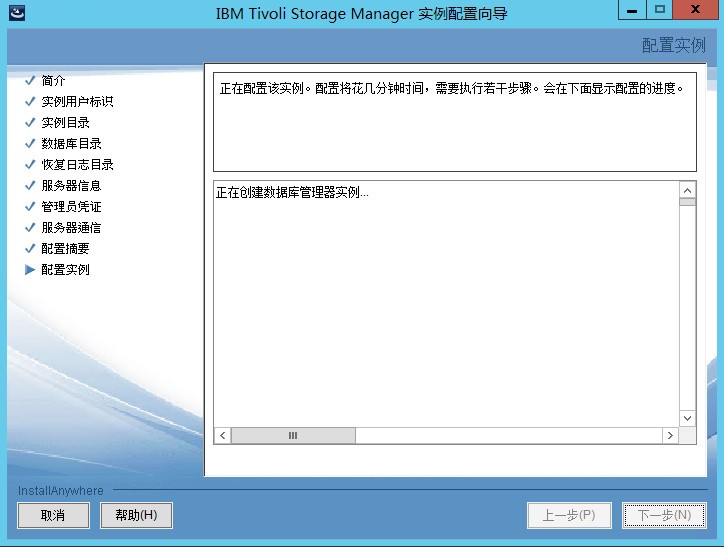Click the log scroll right arrow
The width and height of the screenshot is (724, 547).
click(670, 435)
